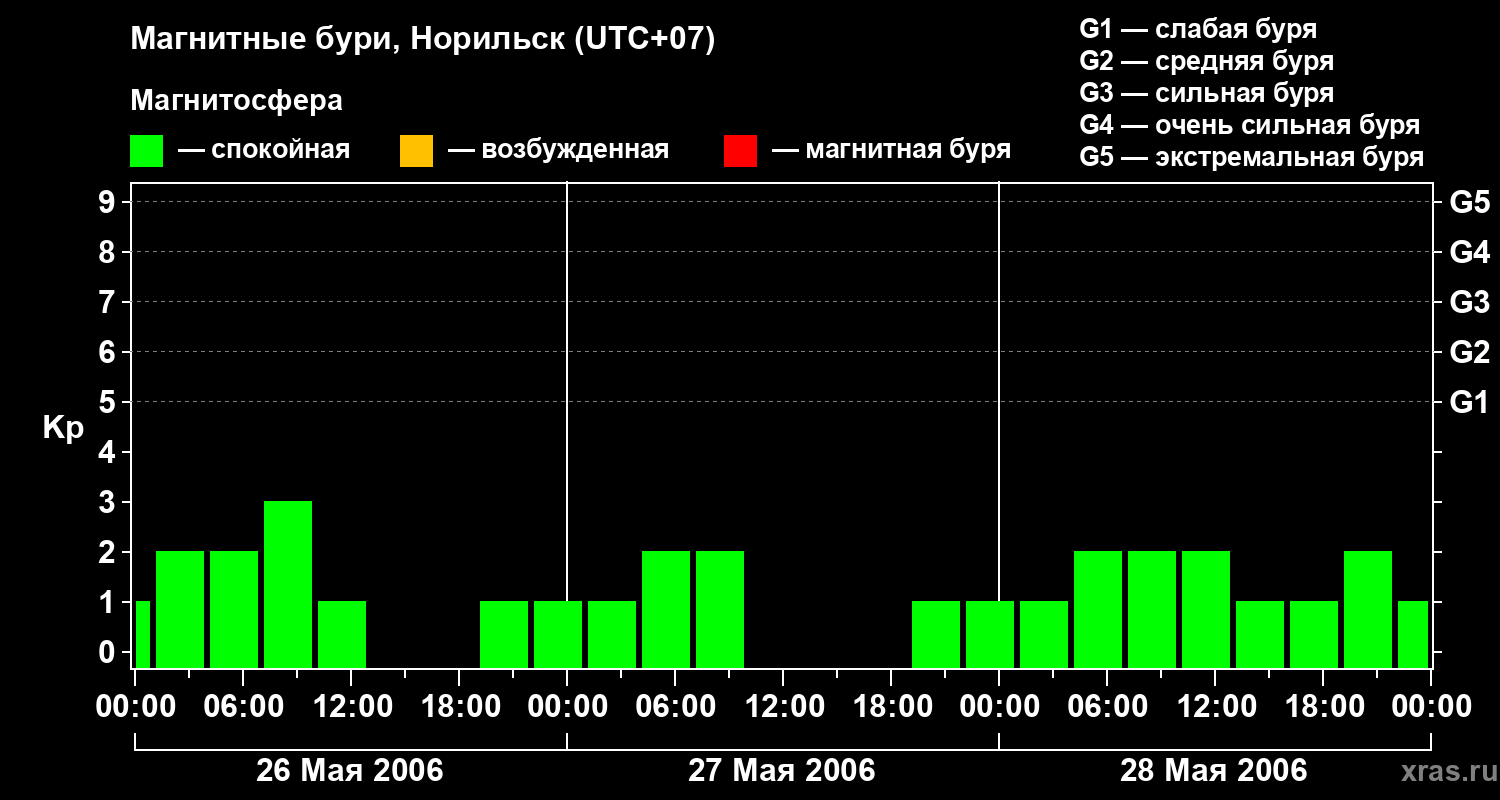Click the 'G4' label on the right axis
1500x800 pixels.
coord(1469,252)
